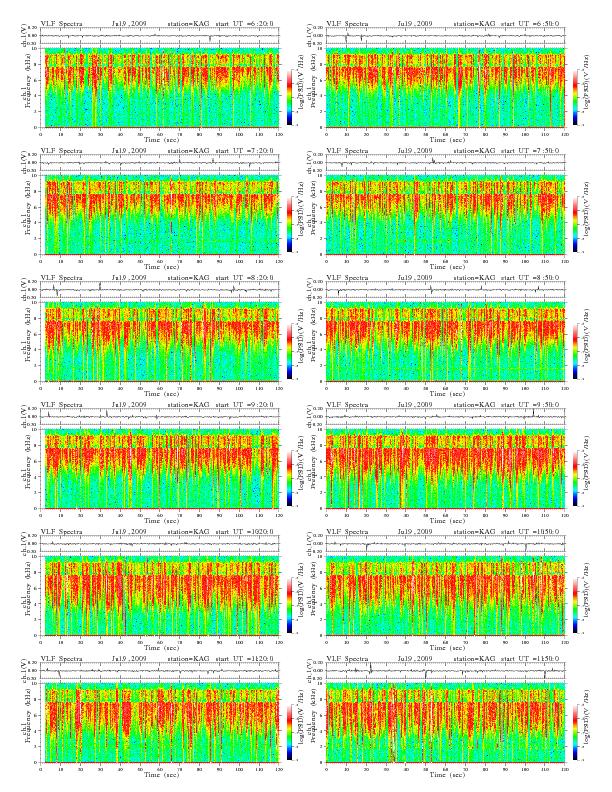612x792 pixels.
Task: Click the PSD color bar beside the 9:50:0 spectrogram
Action: pos(575,478)
